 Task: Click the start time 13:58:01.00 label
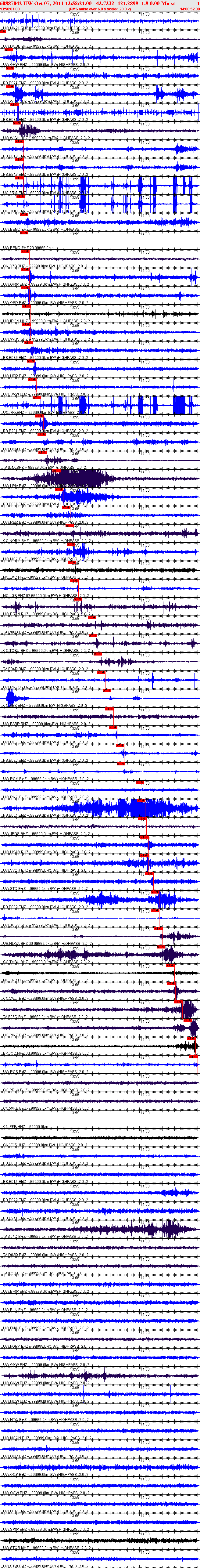tap(10, 10)
